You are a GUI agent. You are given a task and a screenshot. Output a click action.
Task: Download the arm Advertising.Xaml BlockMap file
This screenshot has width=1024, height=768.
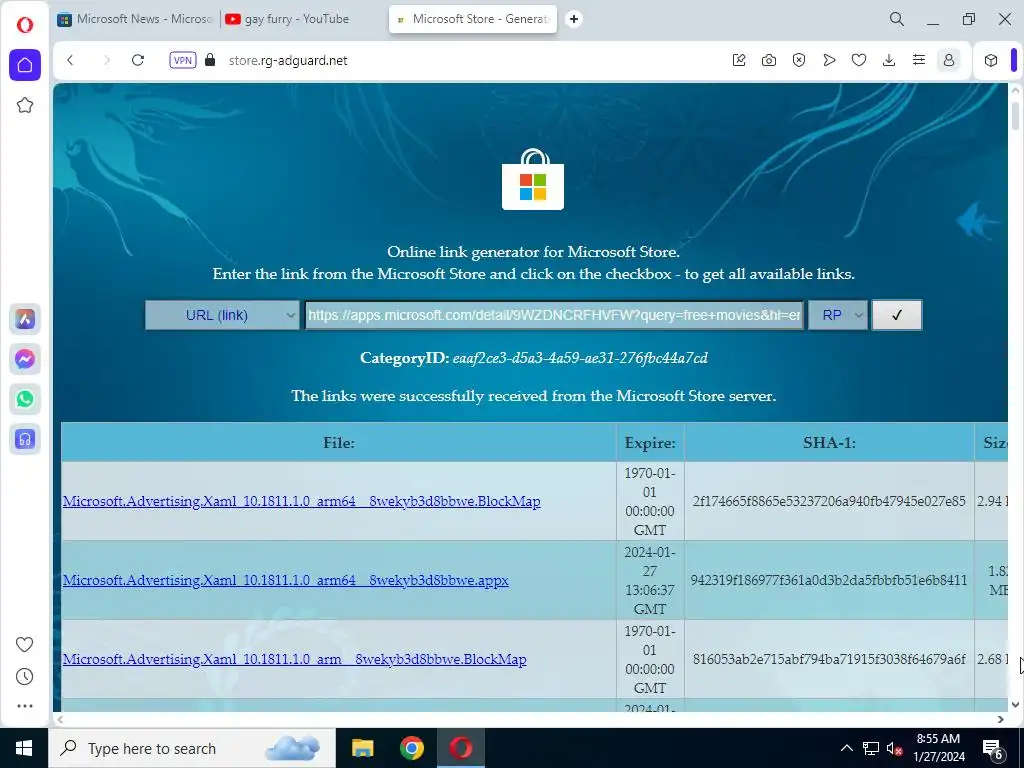[295, 660]
